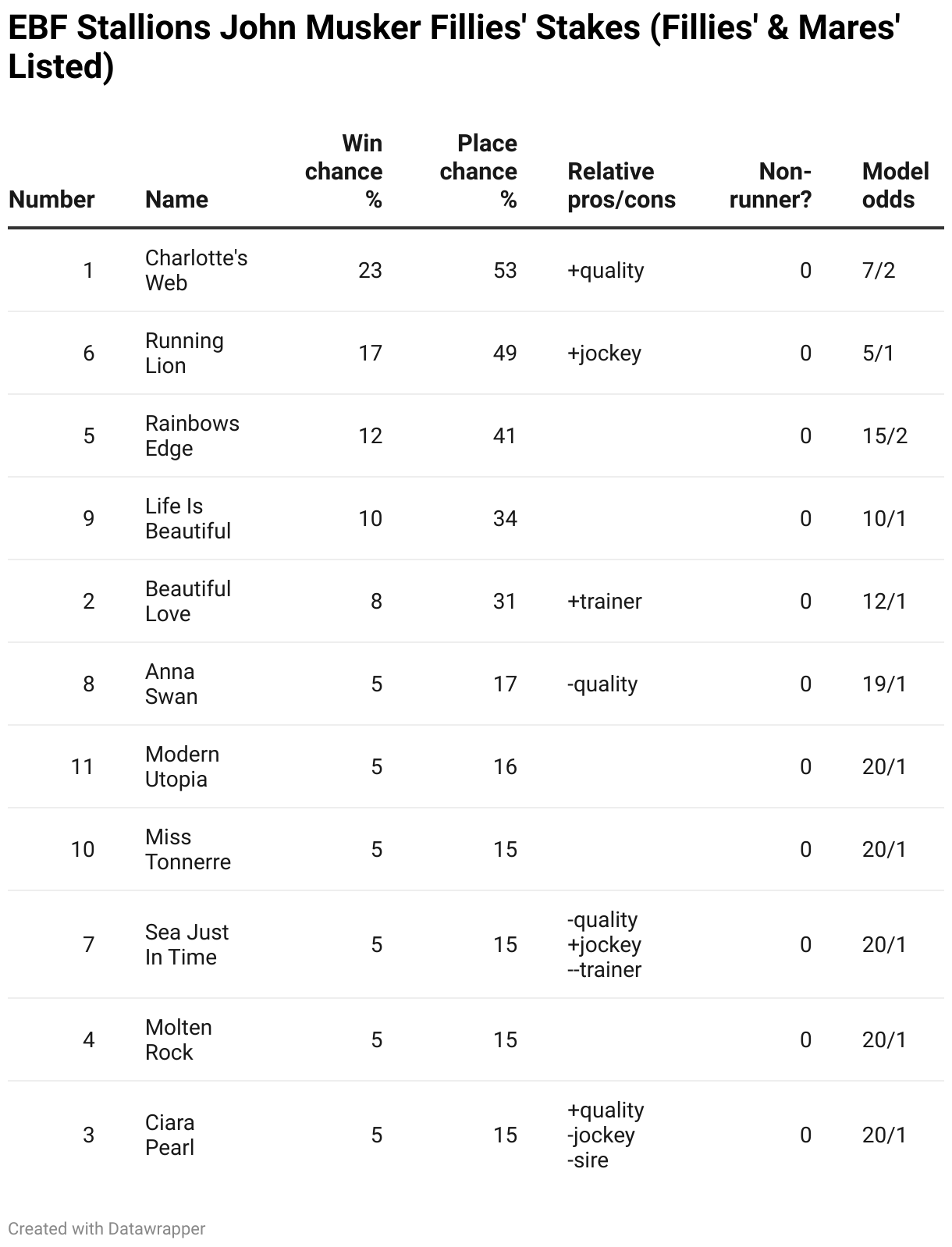
Task: Select the Win chance % column header
Action: pos(344,172)
